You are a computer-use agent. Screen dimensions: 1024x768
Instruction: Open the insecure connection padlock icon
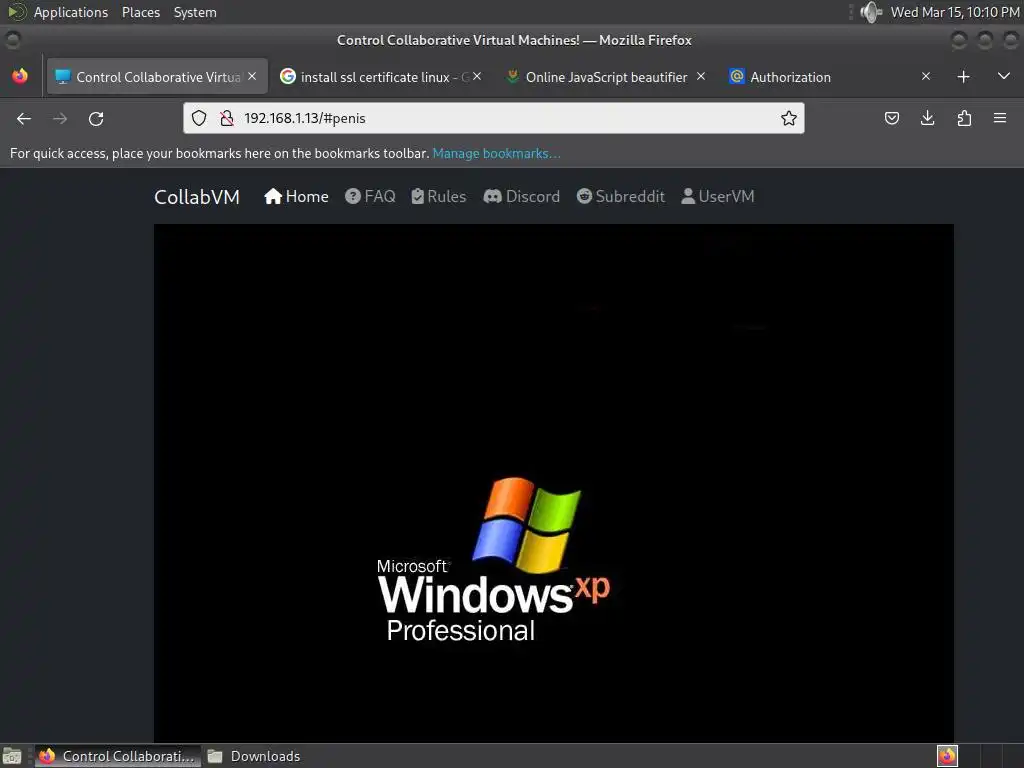[227, 118]
